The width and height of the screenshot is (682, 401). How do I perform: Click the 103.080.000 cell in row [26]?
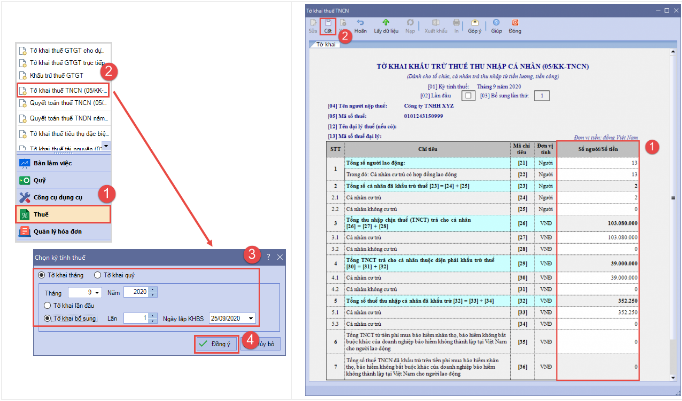(x=598, y=223)
